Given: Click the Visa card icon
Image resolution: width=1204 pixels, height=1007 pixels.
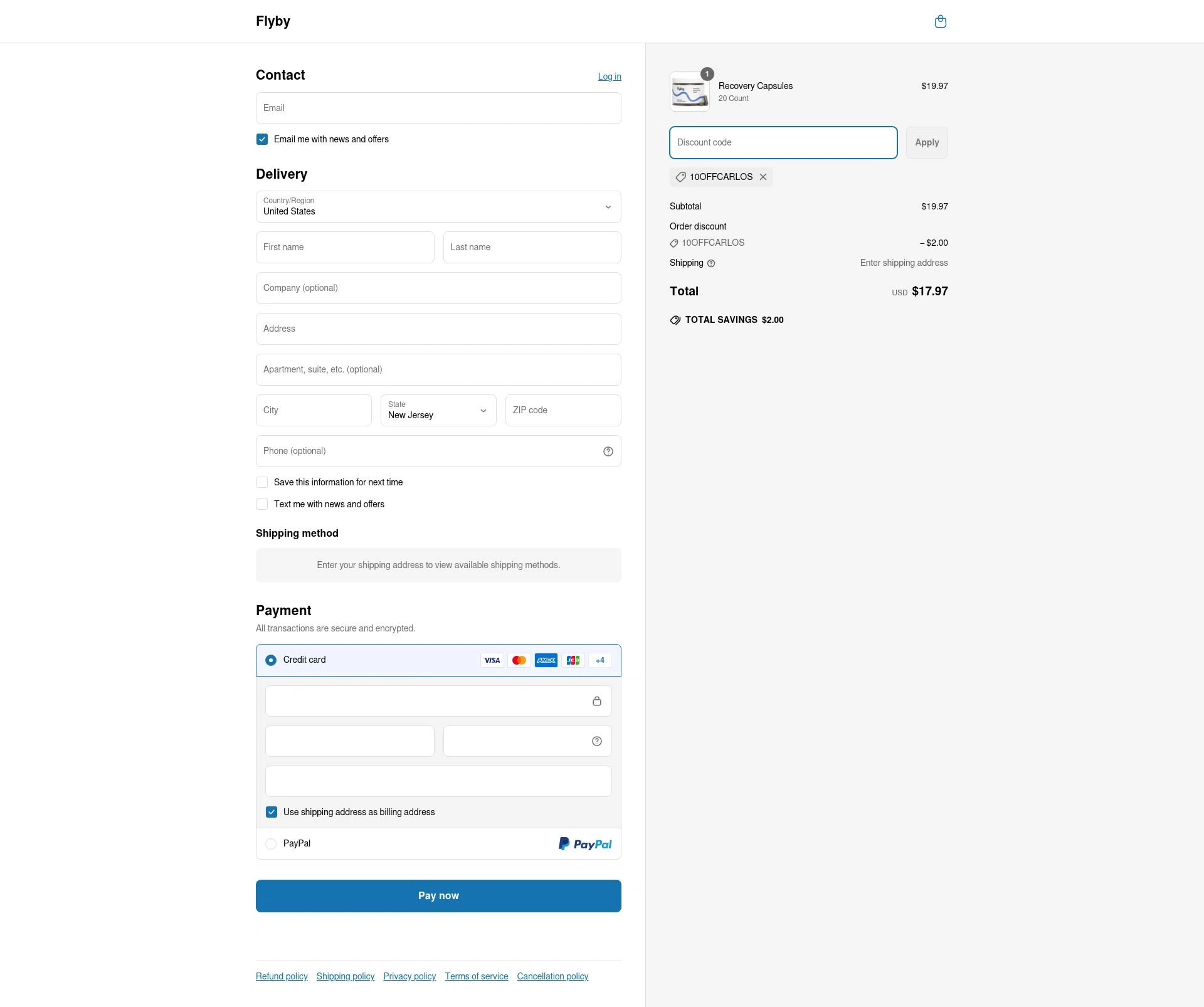Looking at the screenshot, I should [x=492, y=660].
